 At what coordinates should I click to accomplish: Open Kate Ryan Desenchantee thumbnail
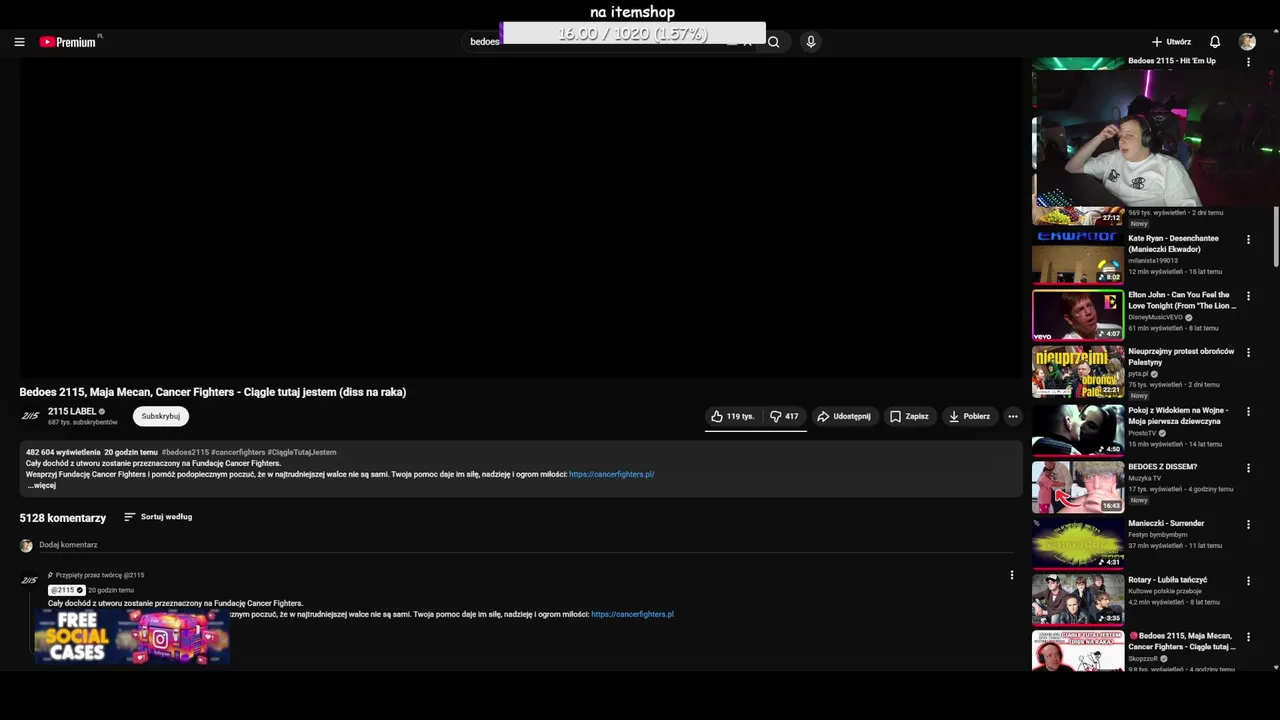point(1078,259)
